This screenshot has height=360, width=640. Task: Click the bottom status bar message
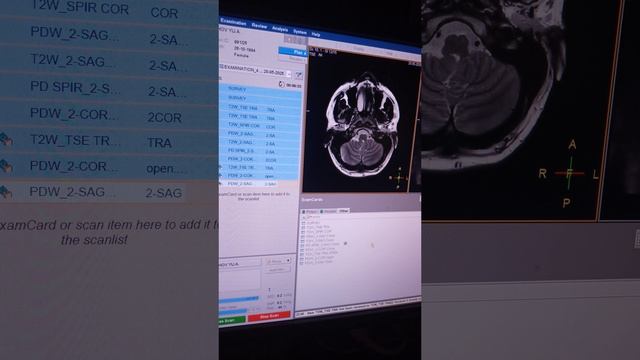click(358, 308)
